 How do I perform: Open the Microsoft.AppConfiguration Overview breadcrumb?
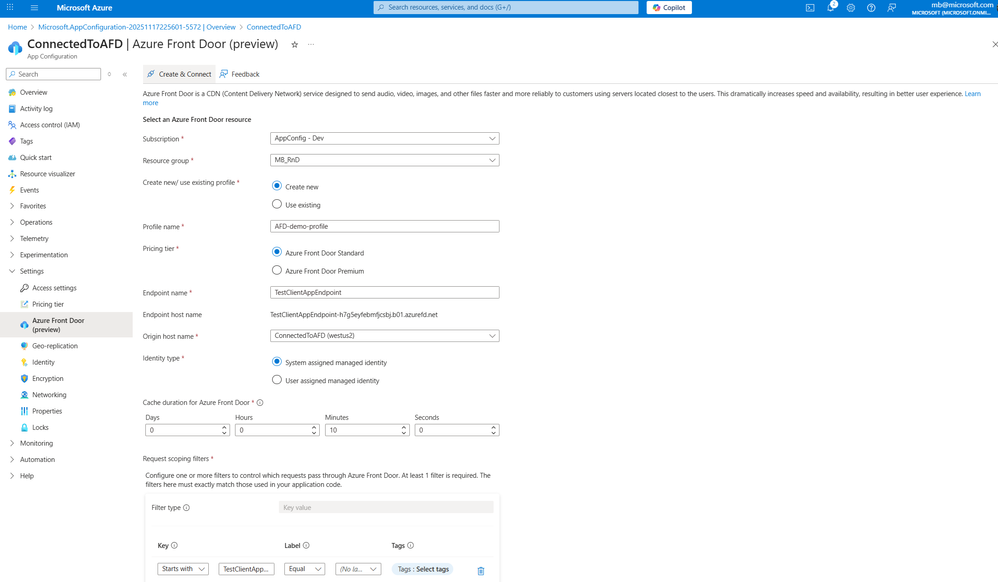click(x=137, y=27)
